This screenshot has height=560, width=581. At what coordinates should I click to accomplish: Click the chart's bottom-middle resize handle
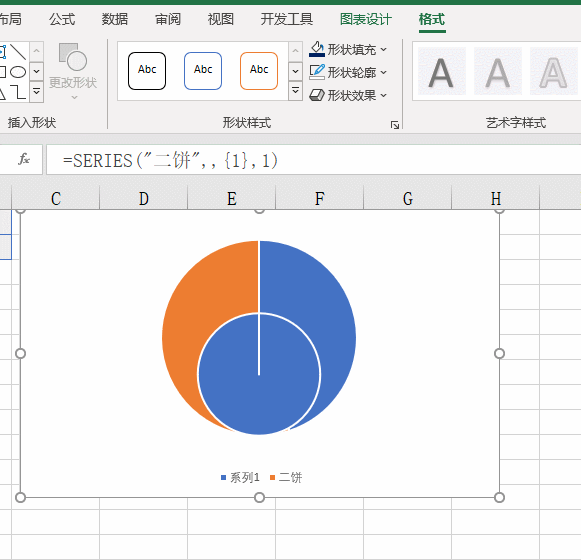click(260, 497)
